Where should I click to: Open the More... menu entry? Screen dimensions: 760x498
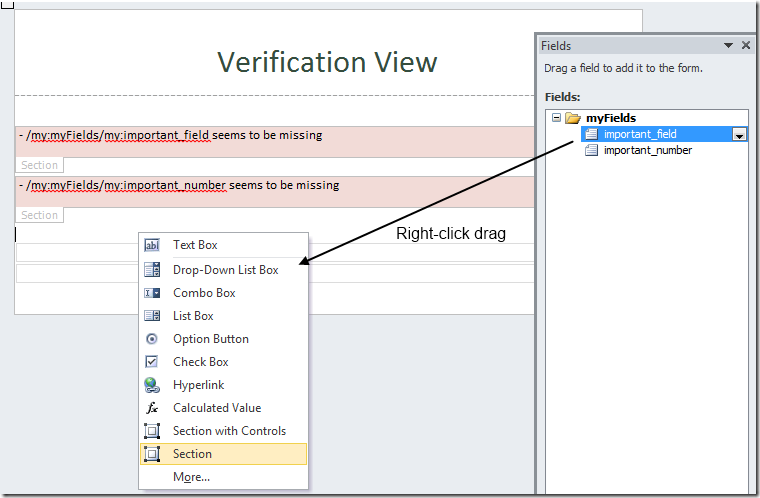click(191, 477)
